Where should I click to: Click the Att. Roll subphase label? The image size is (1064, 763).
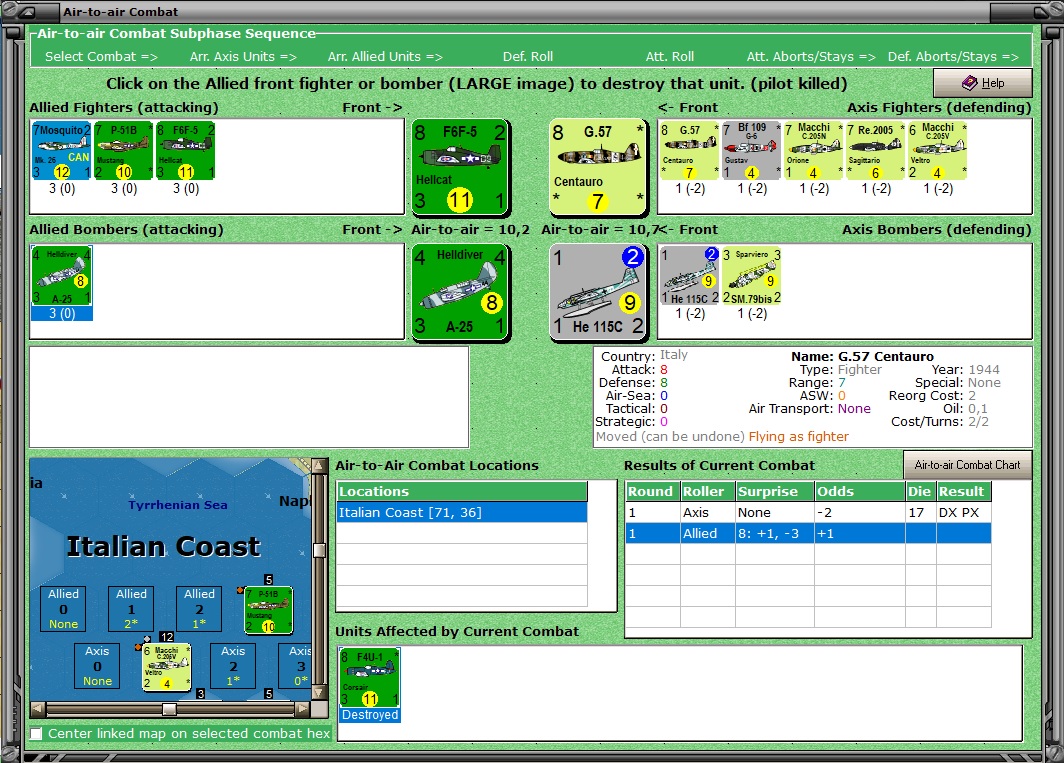pyautogui.click(x=669, y=56)
